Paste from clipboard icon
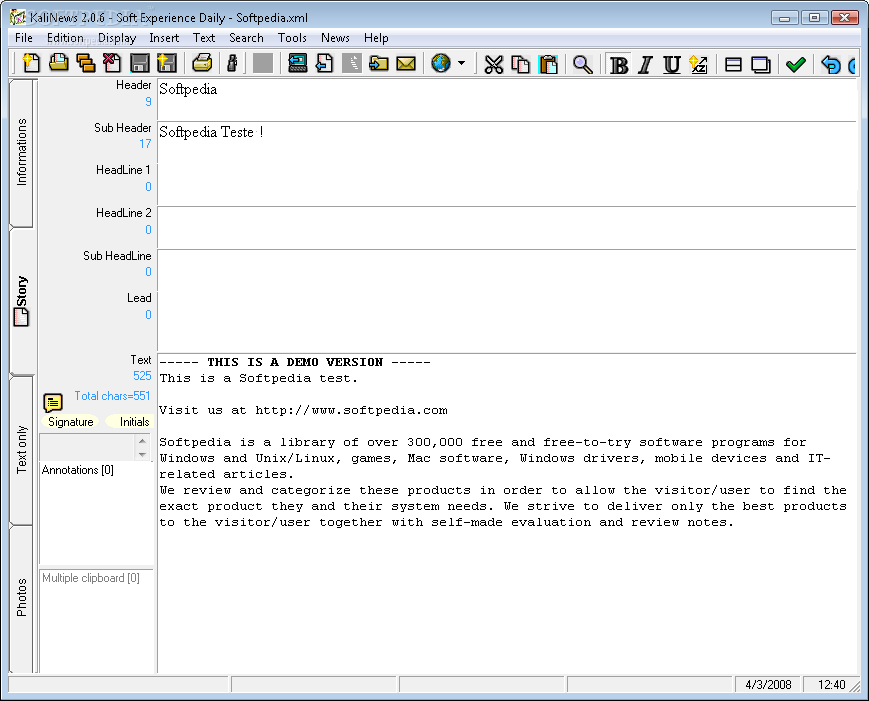Image resolution: width=869 pixels, height=701 pixels. coord(548,64)
